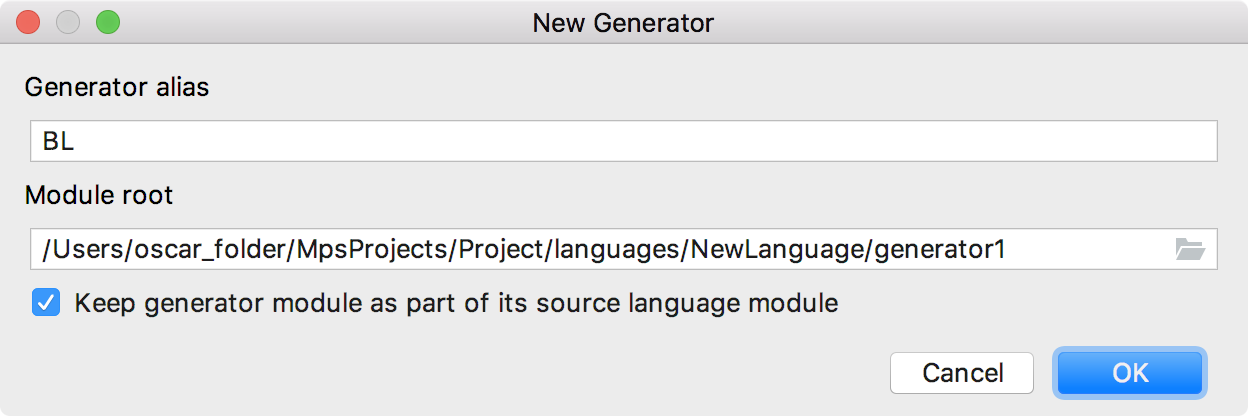Open the folder browser for Module root
Image resolution: width=1248 pixels, height=416 pixels.
1190,249
